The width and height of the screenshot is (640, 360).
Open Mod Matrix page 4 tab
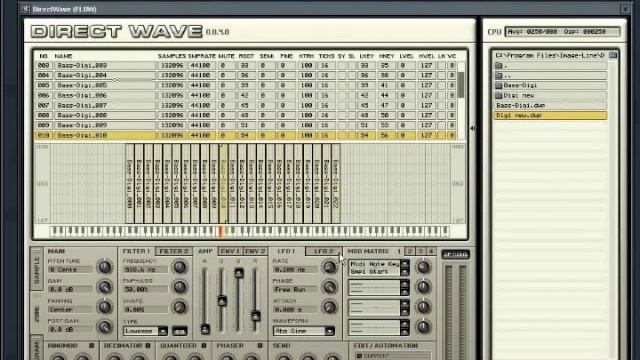(x=431, y=251)
